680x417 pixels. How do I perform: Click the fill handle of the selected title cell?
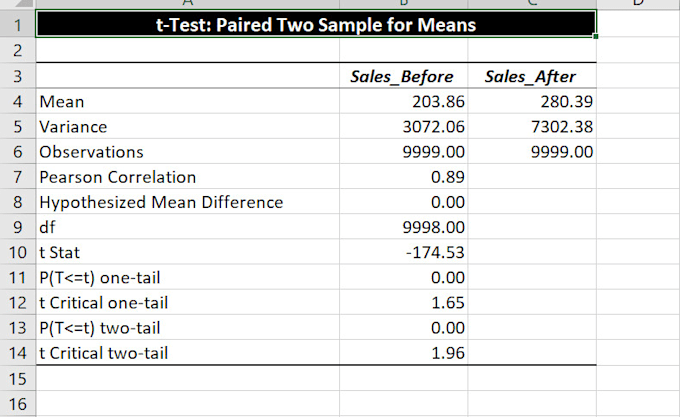click(596, 37)
